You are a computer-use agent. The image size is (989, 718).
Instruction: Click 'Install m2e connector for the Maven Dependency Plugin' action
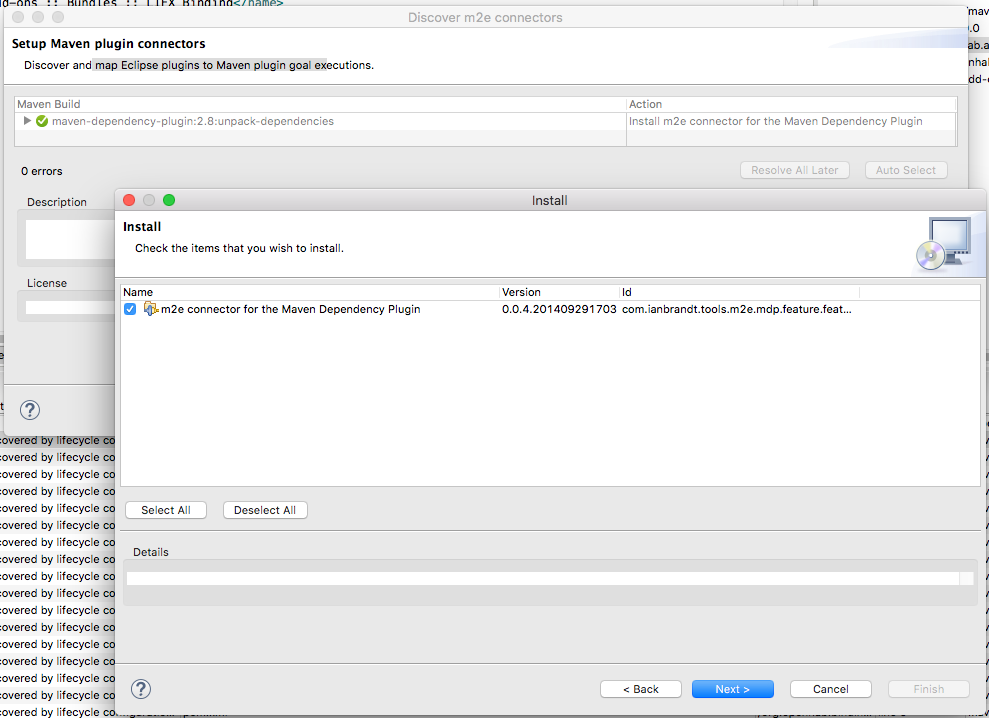pos(775,121)
